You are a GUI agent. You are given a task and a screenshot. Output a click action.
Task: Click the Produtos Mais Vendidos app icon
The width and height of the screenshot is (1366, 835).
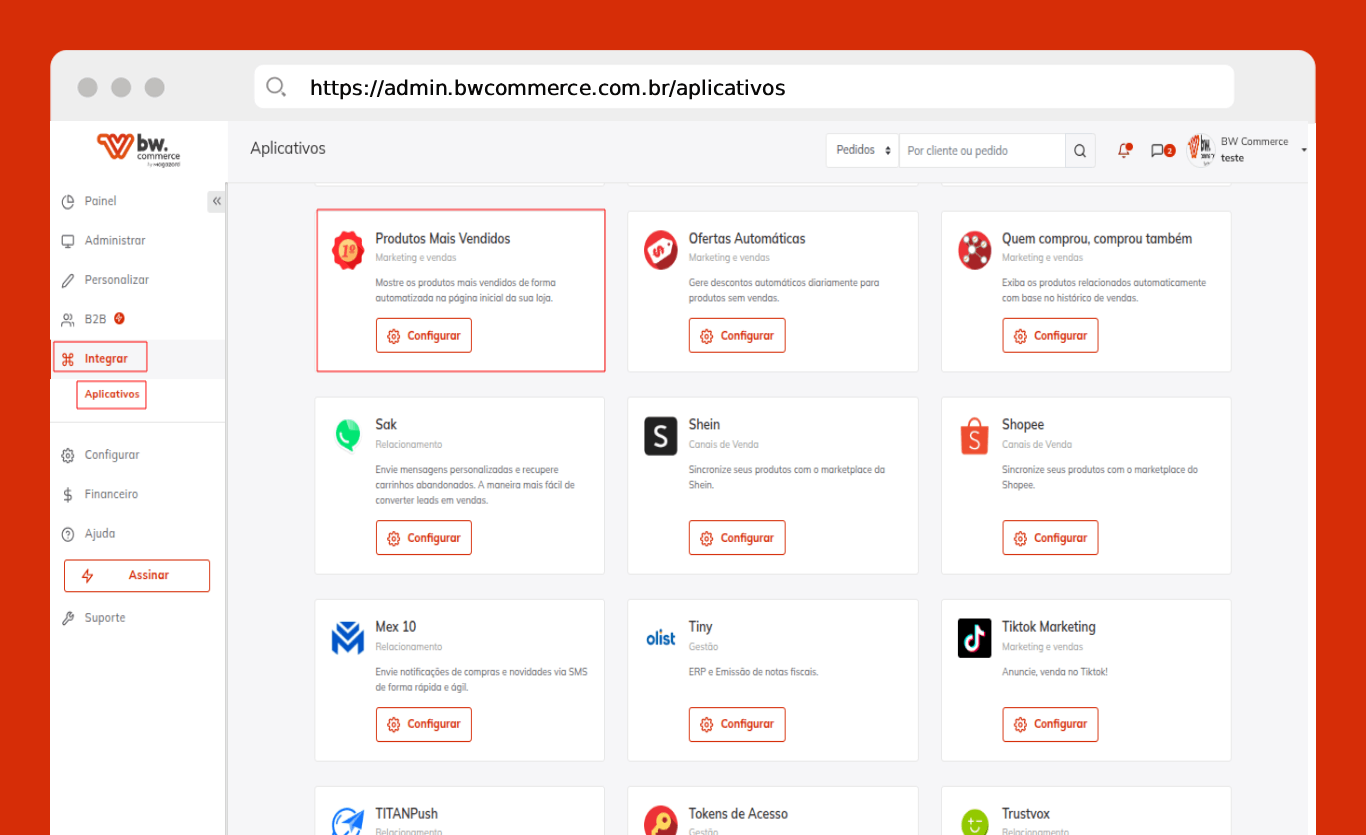point(348,249)
